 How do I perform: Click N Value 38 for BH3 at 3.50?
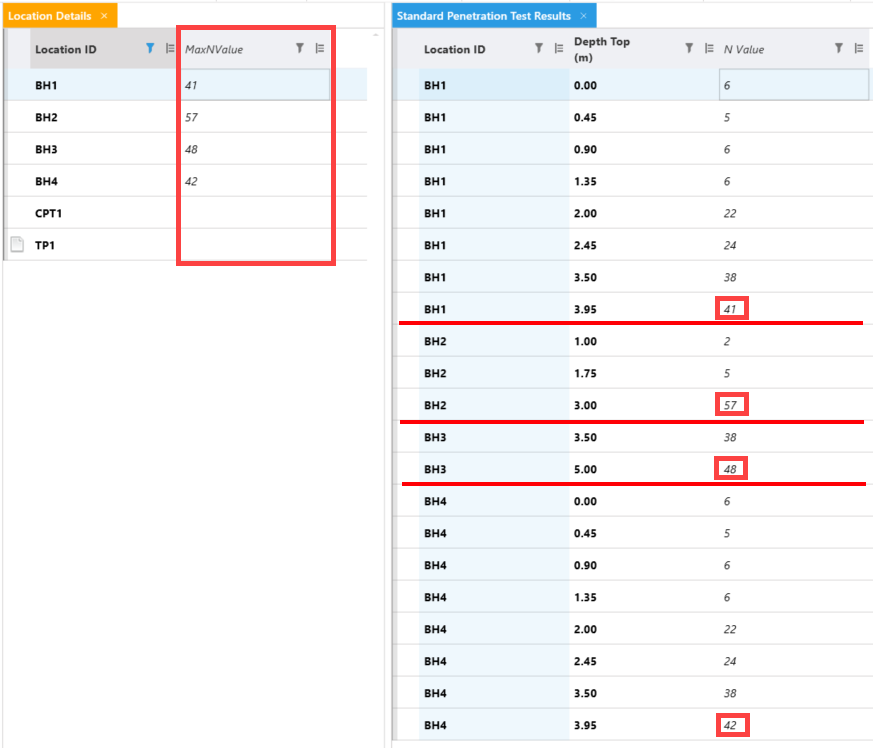tap(793, 437)
